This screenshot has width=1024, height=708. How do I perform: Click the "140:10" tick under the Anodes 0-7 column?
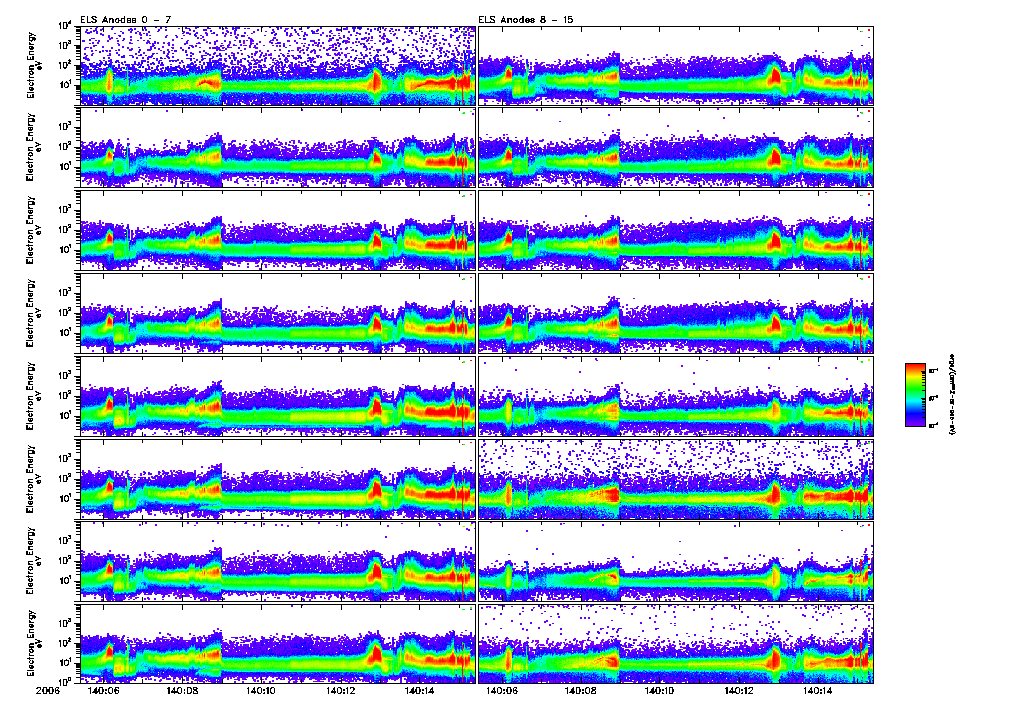coord(261,691)
